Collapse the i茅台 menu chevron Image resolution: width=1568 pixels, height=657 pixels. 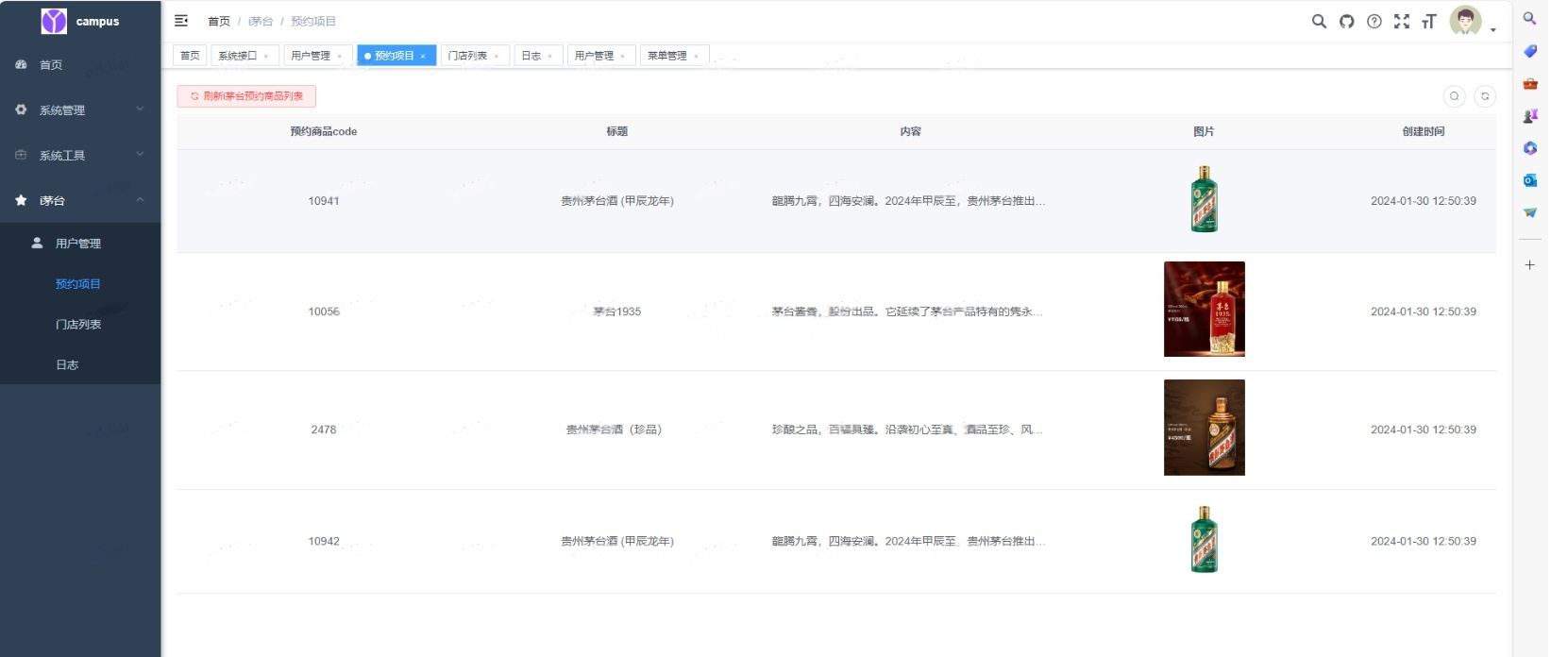pyautogui.click(x=140, y=199)
